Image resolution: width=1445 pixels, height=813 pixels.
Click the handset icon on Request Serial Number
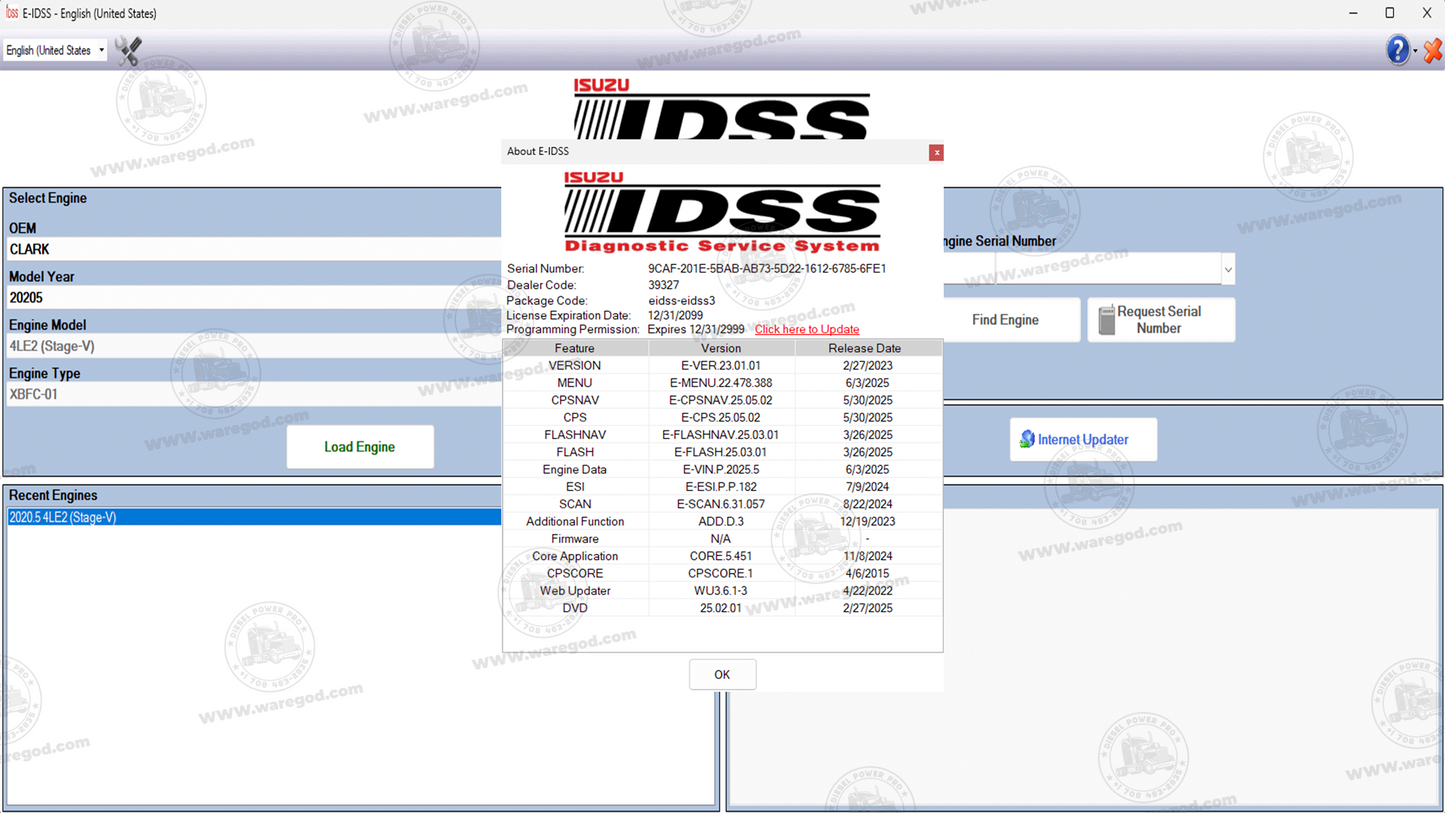(1106, 319)
